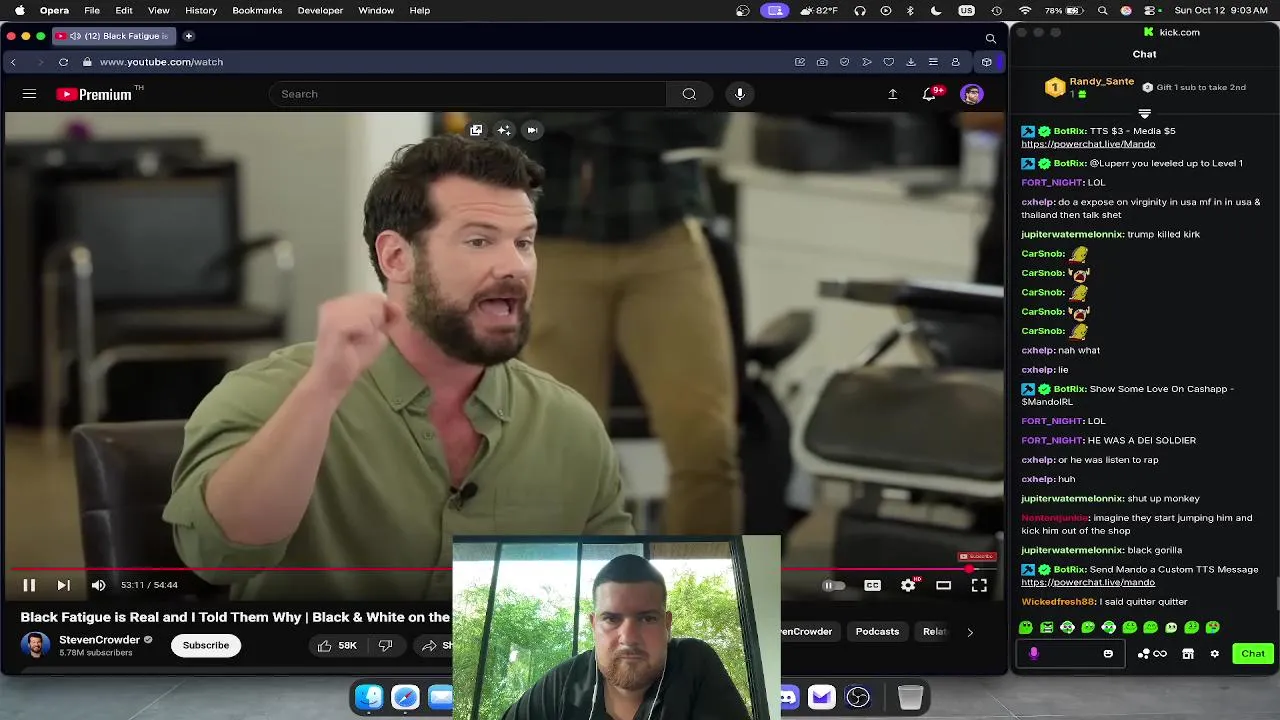The width and height of the screenshot is (1280, 720).
Task: Open video player settings gear
Action: coord(908,585)
